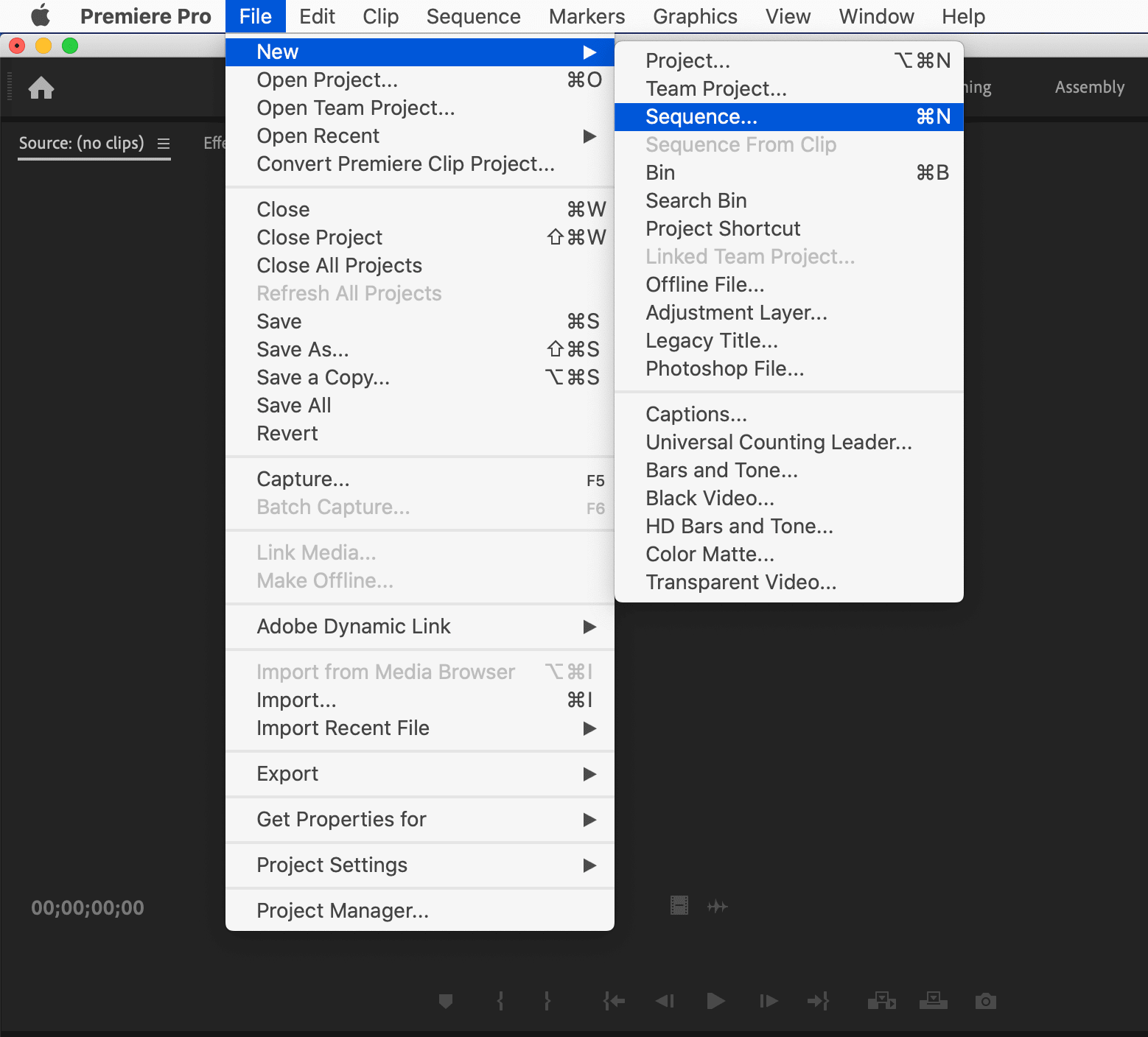Select Transparent Video...
This screenshot has width=1148, height=1037.
tap(789, 583)
